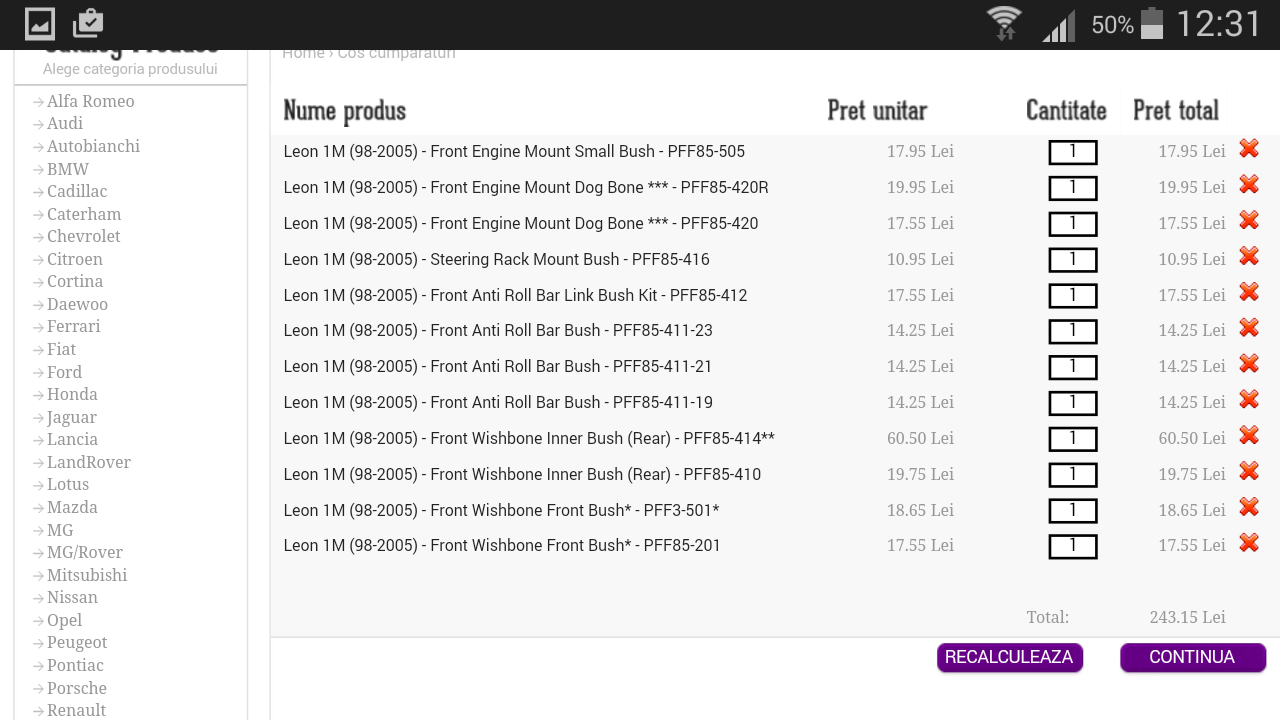Click the Cantitate column header
Screen dimensions: 1280x720
click(x=1066, y=110)
